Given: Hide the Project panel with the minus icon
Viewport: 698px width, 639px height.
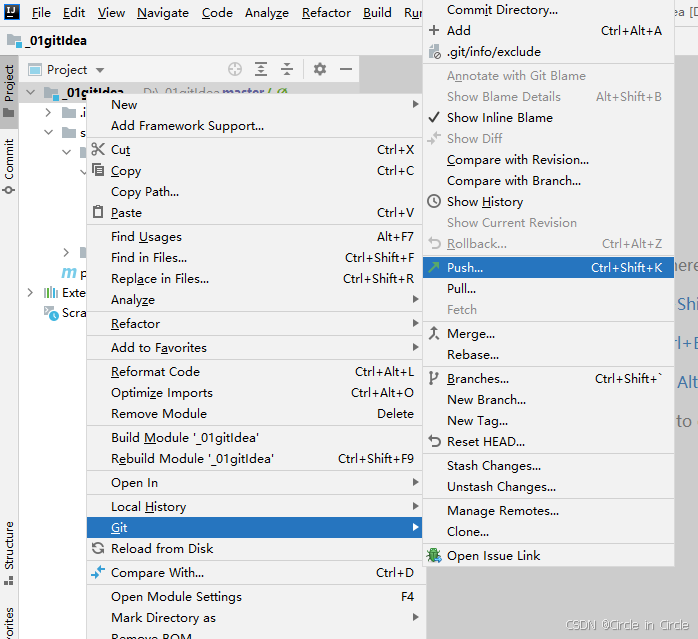Looking at the screenshot, I should point(346,69).
